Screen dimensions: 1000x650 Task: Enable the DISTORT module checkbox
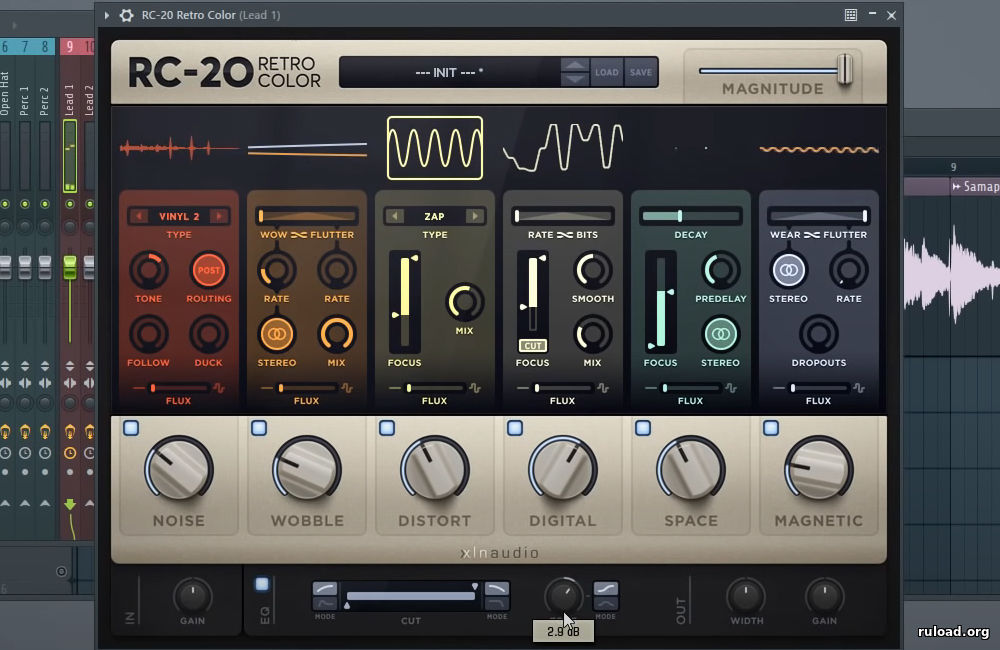[x=387, y=428]
